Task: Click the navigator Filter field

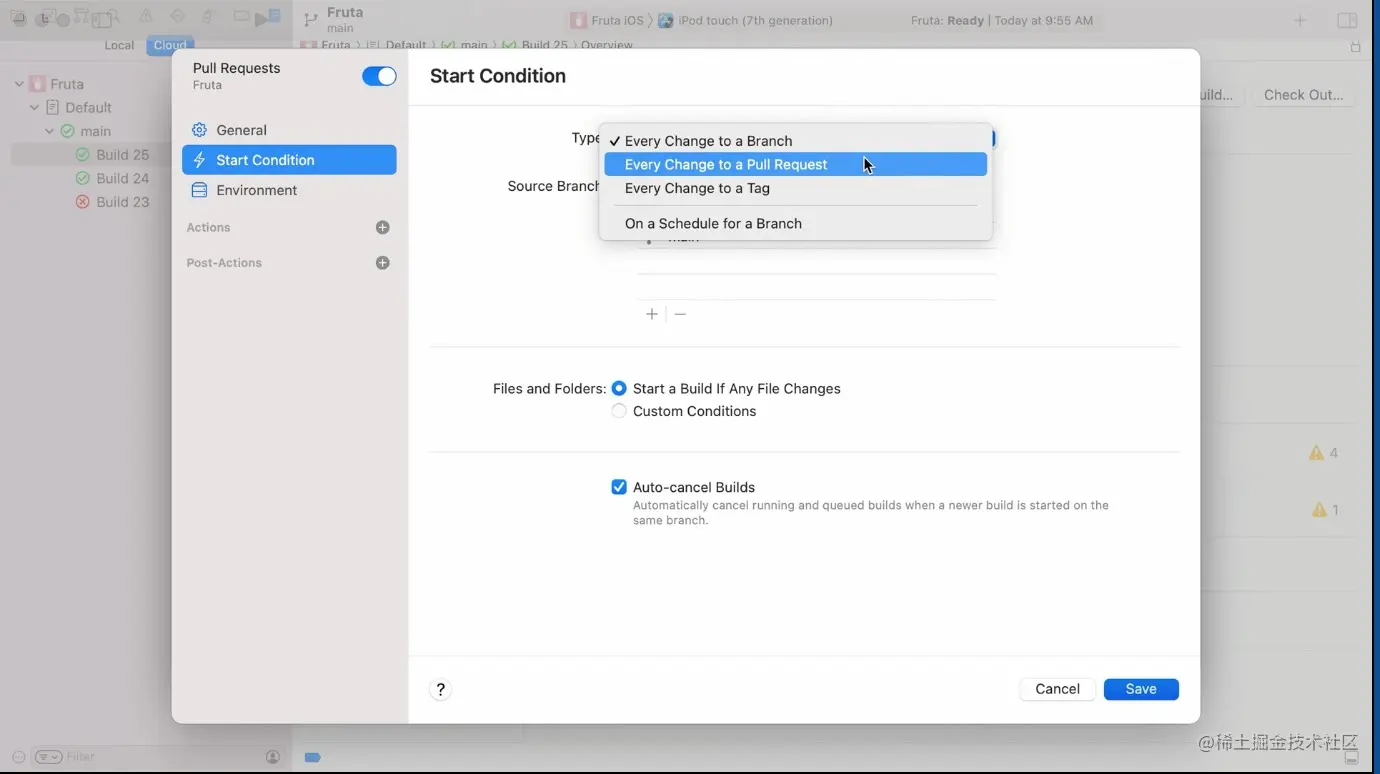Action: 160,757
